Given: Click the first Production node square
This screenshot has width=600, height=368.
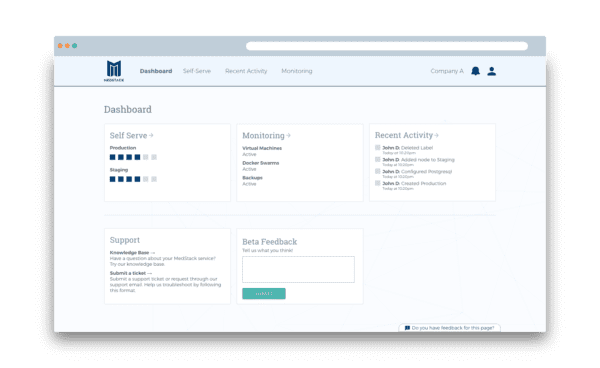Looking at the screenshot, I should [x=112, y=157].
